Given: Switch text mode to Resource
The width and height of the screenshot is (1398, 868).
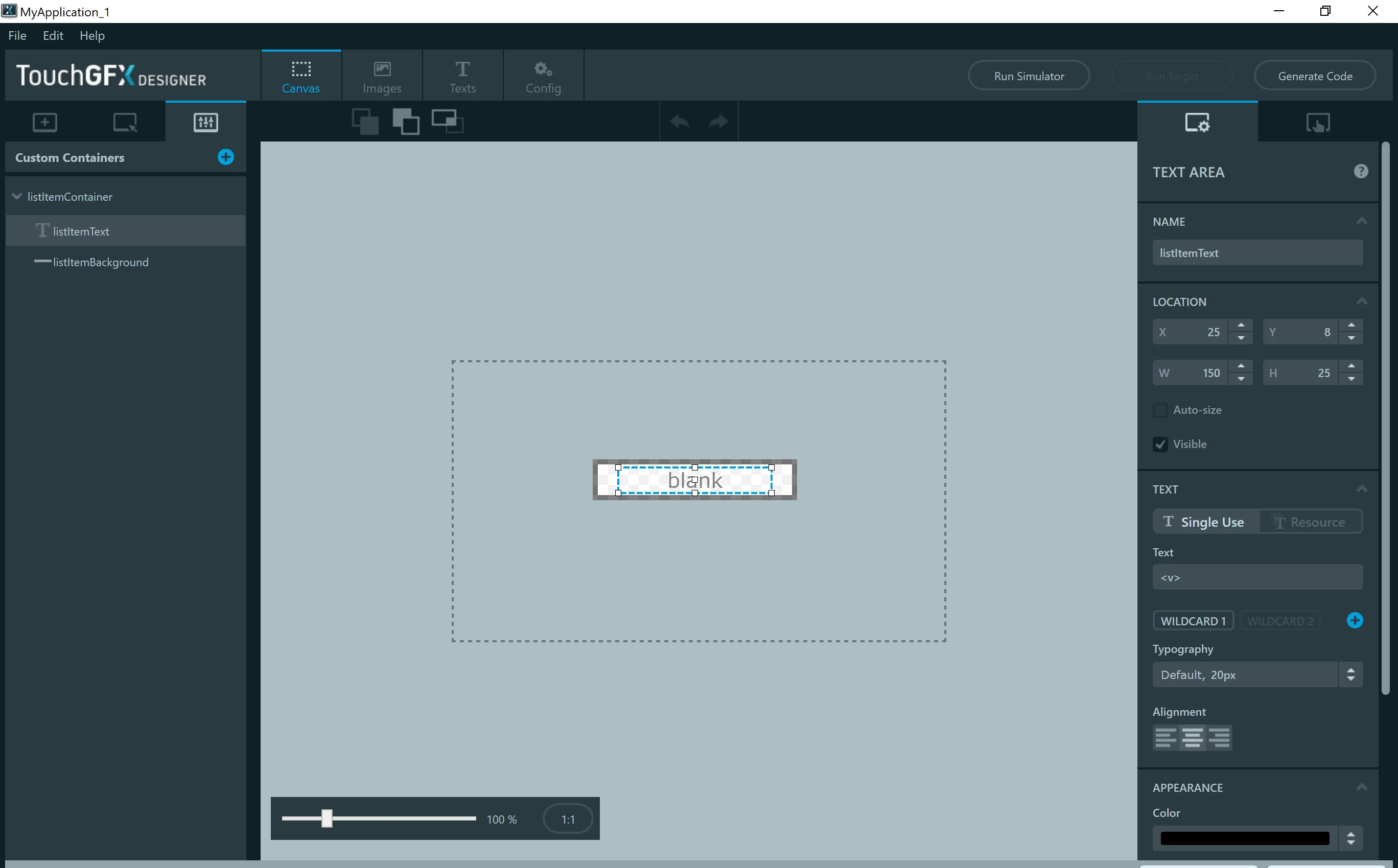Looking at the screenshot, I should pyautogui.click(x=1310, y=522).
